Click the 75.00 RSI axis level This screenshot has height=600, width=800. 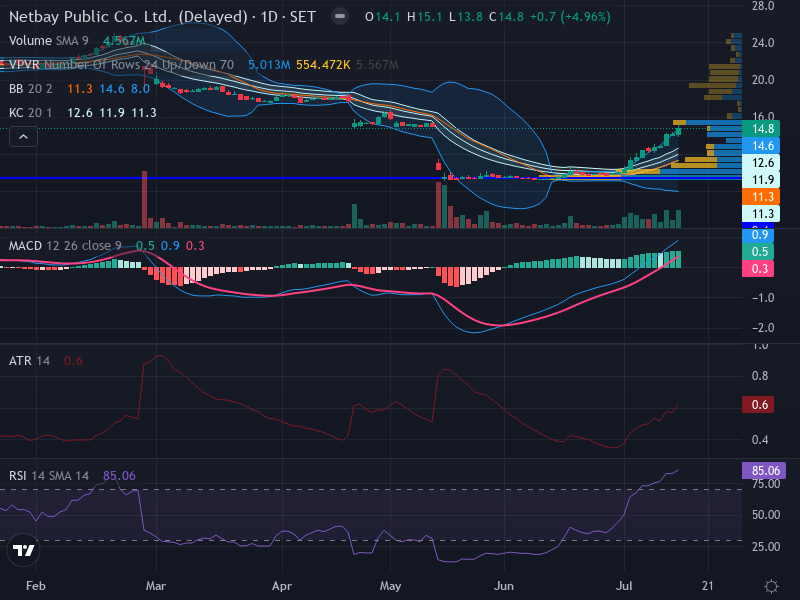coord(766,484)
